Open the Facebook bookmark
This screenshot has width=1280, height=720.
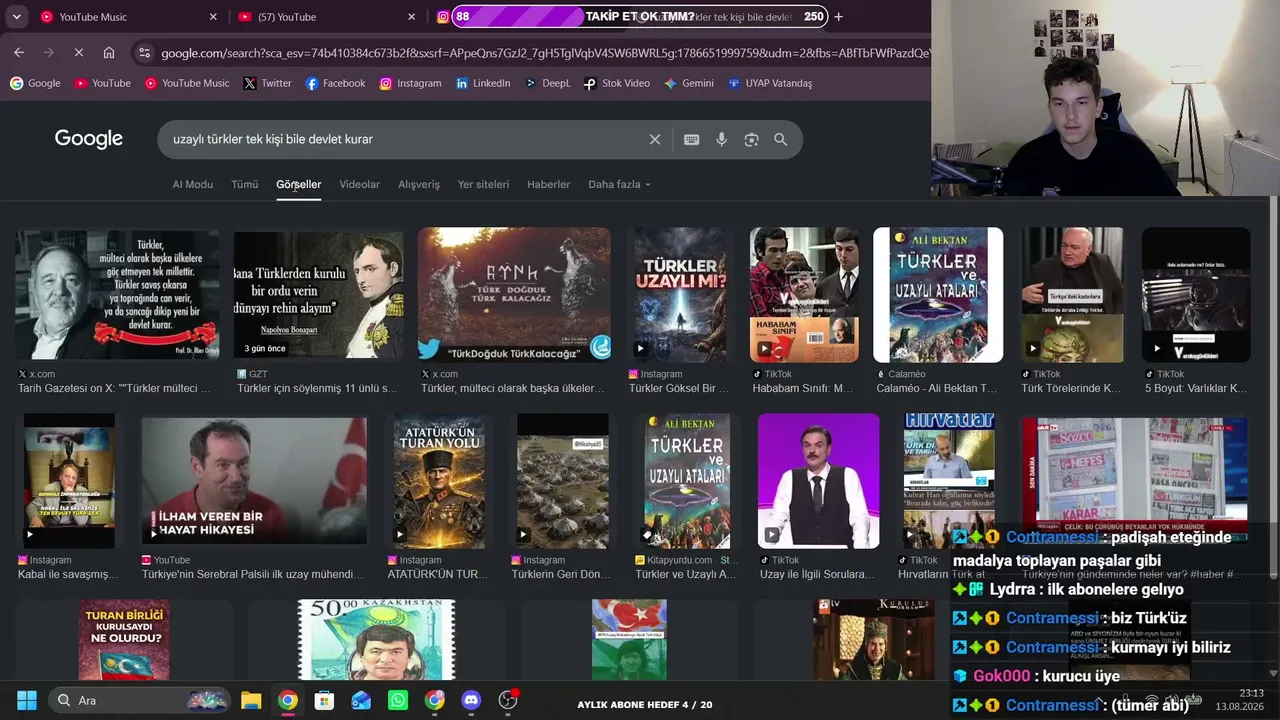click(x=335, y=84)
